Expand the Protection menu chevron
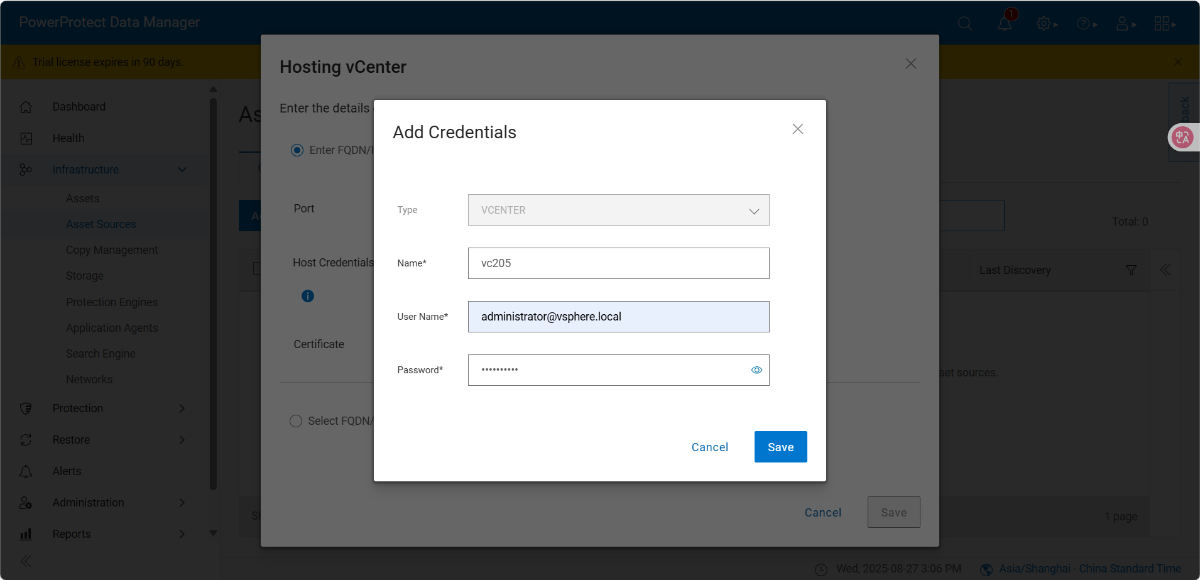1200x580 pixels. [x=182, y=408]
